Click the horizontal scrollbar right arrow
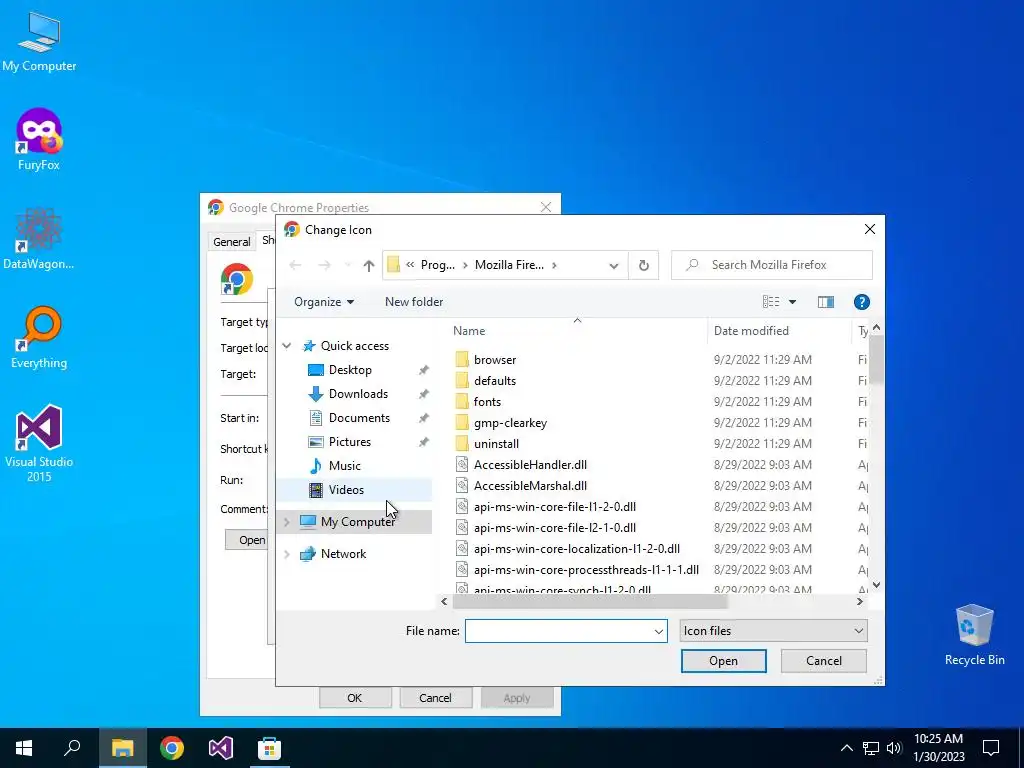Image resolution: width=1024 pixels, height=768 pixels. (860, 601)
